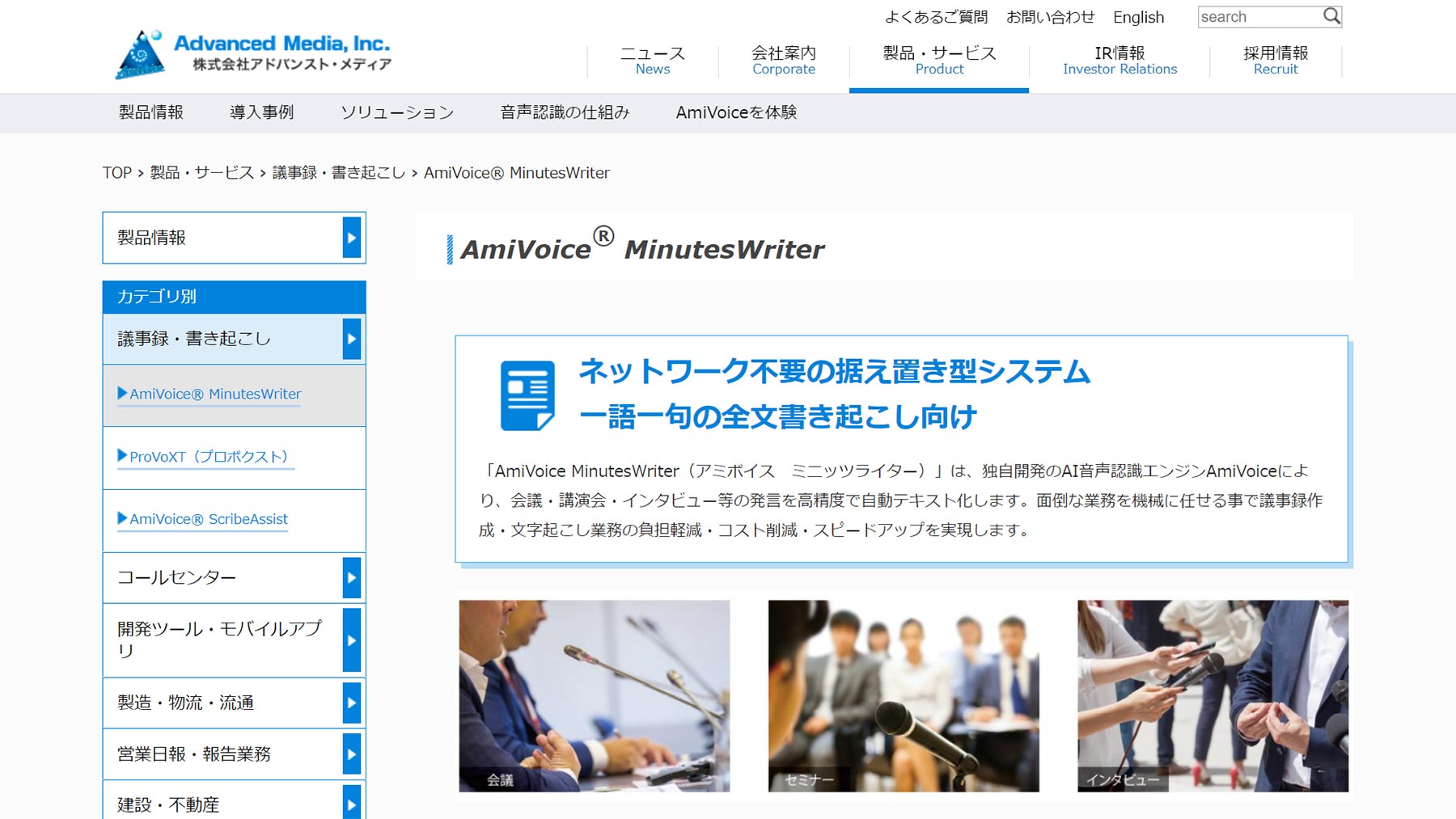Click the お問い合わせ link
This screenshot has width=1456, height=819.
[1051, 17]
